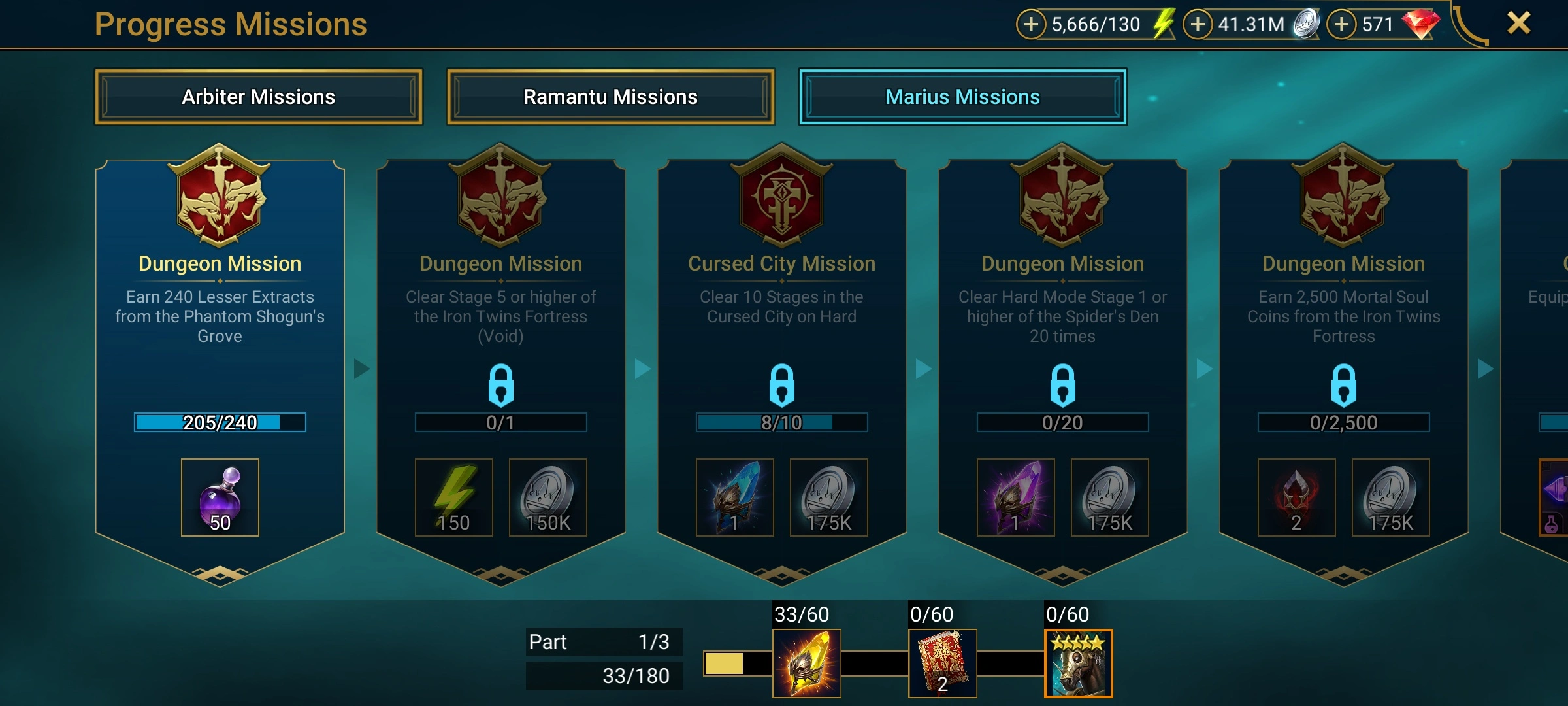1568x706 pixels.
Task: Open the blue Ancient Shard reward
Action: [735, 497]
